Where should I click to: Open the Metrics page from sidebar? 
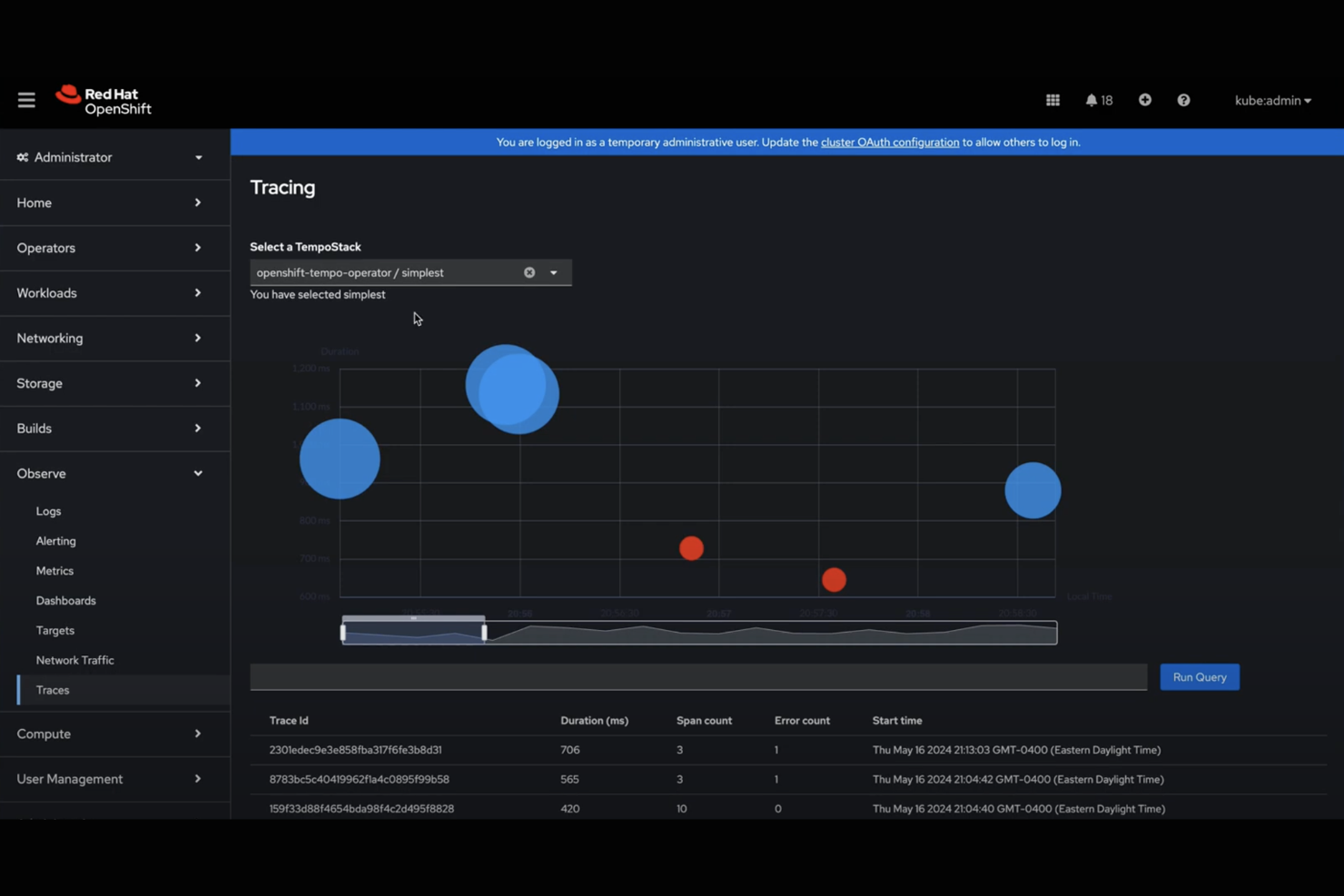click(x=54, y=570)
